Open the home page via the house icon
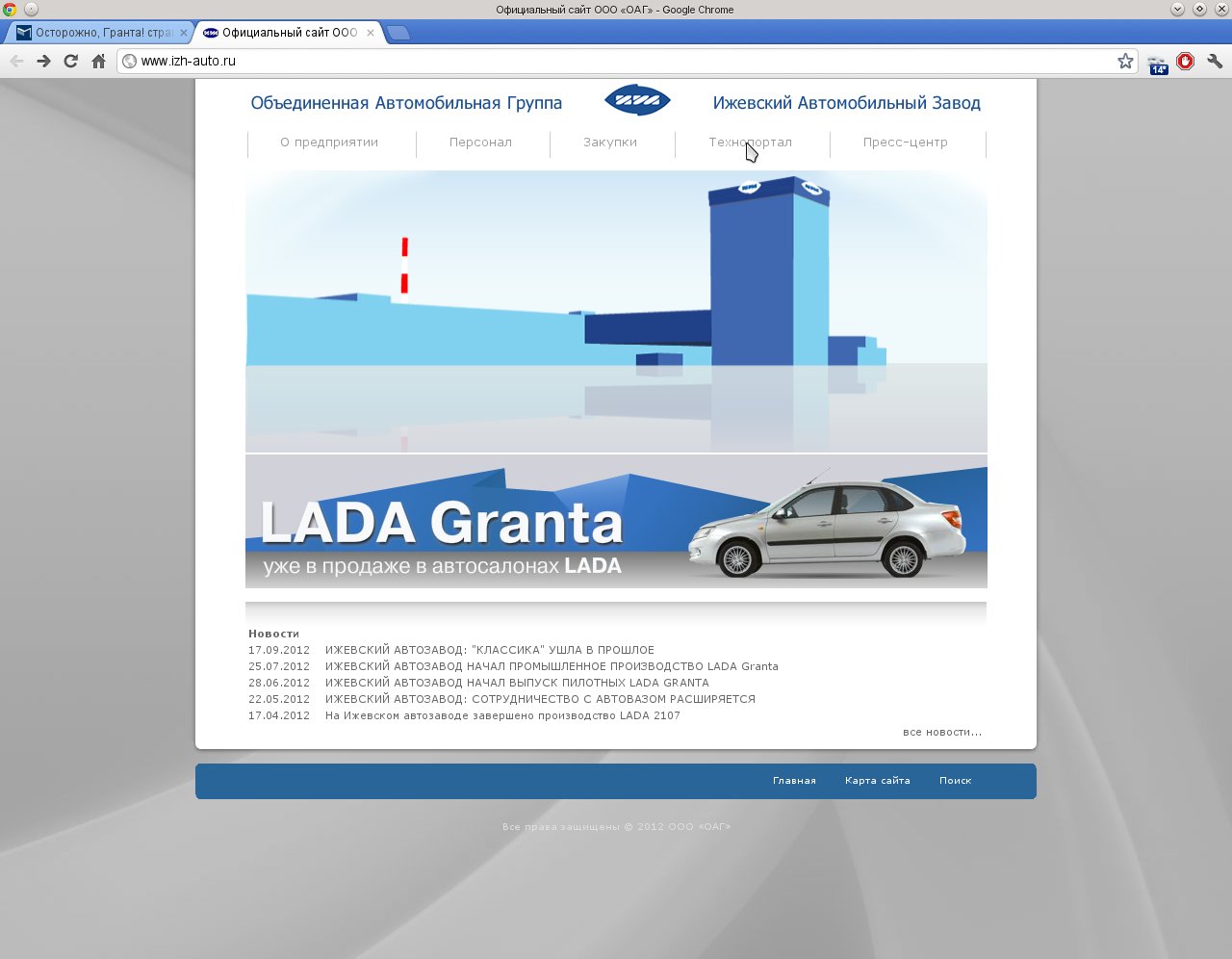 [x=98, y=61]
